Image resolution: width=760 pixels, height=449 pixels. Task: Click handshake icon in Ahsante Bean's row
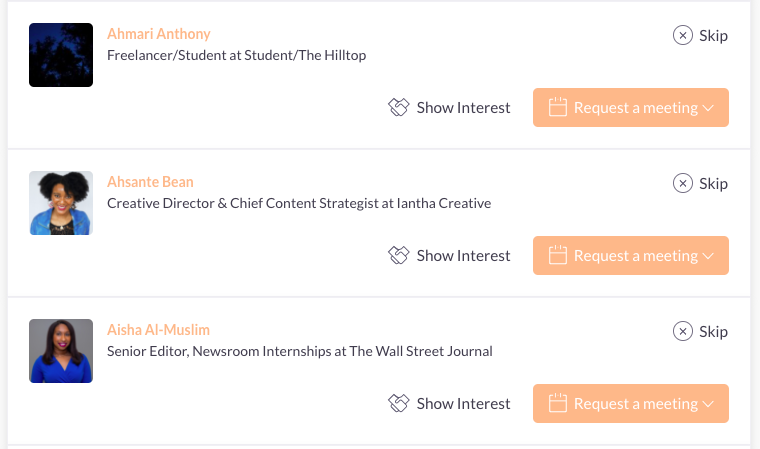coord(398,255)
